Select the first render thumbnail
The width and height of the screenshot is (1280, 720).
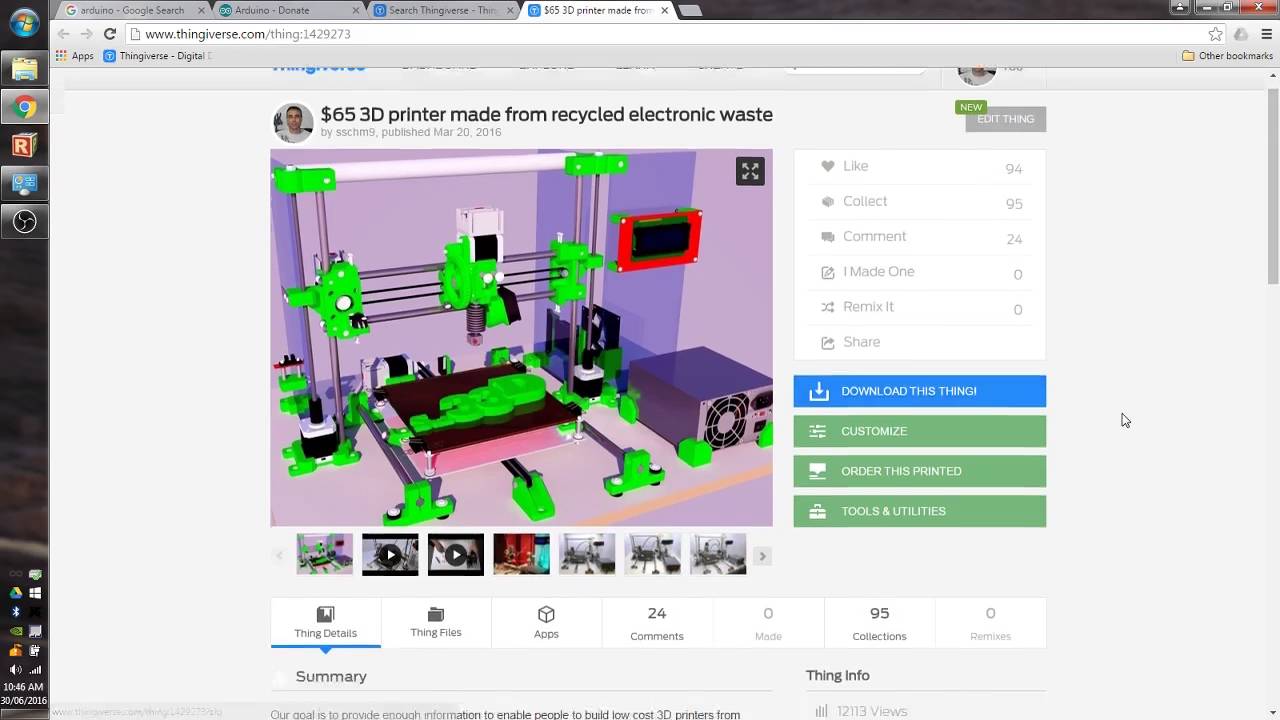[x=324, y=554]
